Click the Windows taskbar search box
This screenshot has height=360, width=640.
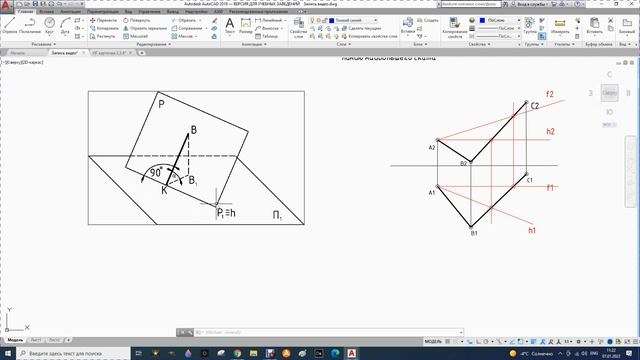[73, 353]
